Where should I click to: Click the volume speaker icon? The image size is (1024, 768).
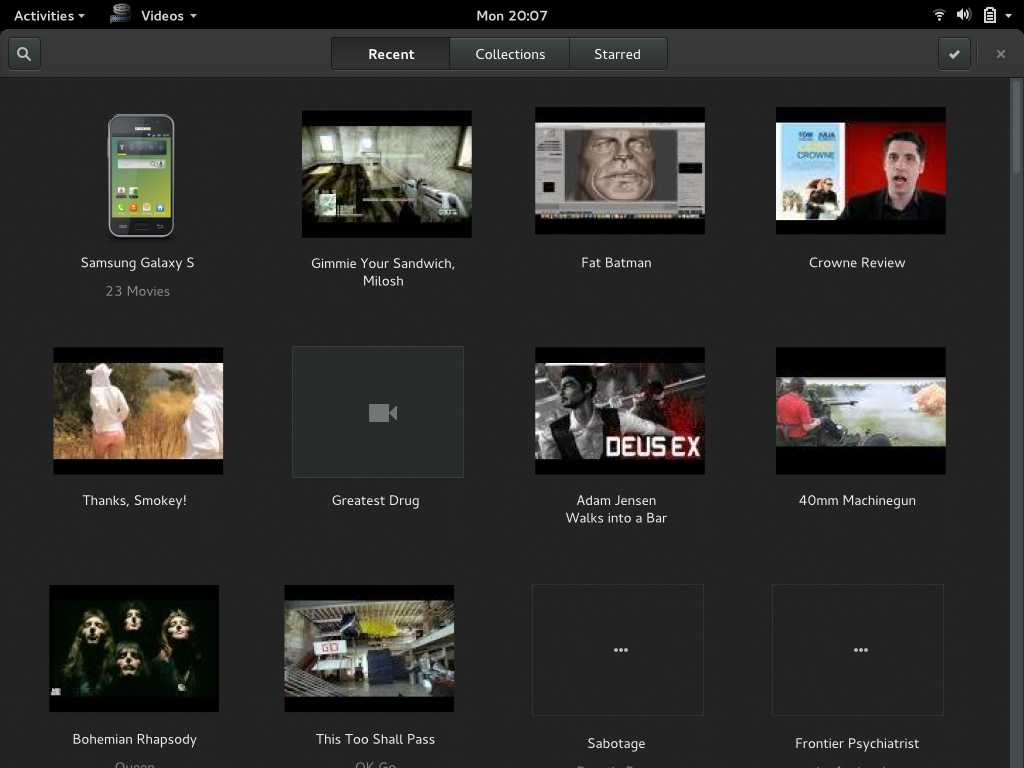click(964, 15)
